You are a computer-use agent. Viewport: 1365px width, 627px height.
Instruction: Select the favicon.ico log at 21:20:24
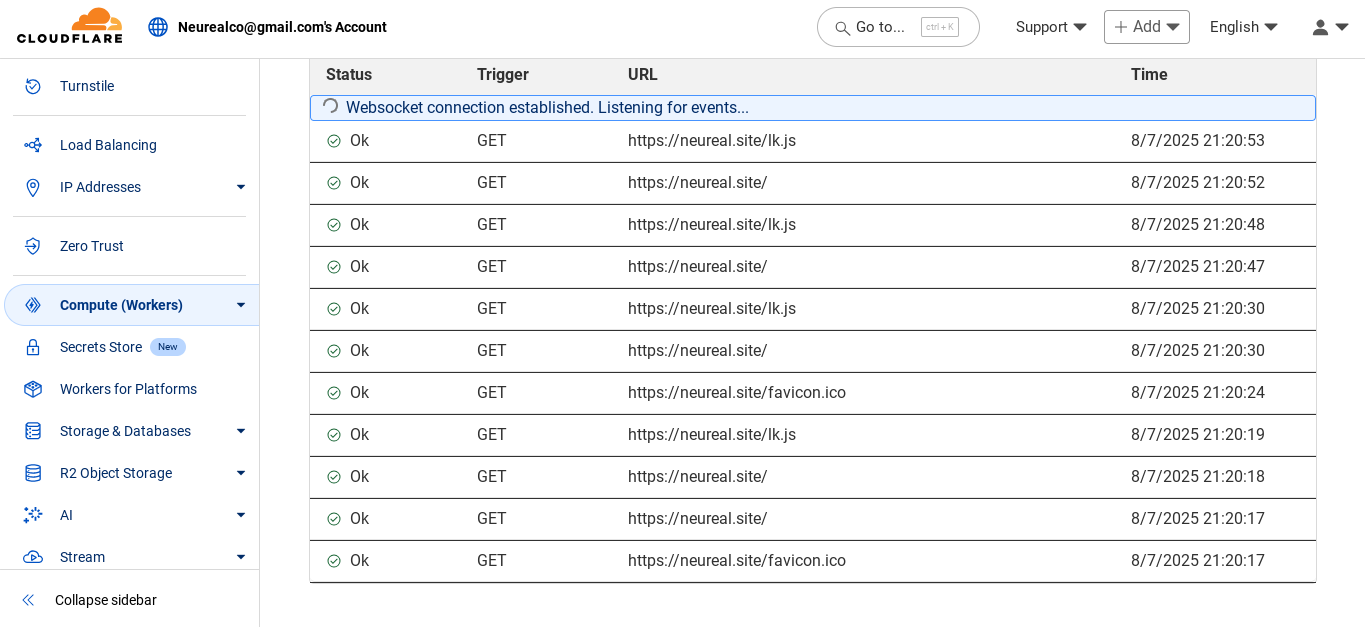pyautogui.click(x=736, y=393)
